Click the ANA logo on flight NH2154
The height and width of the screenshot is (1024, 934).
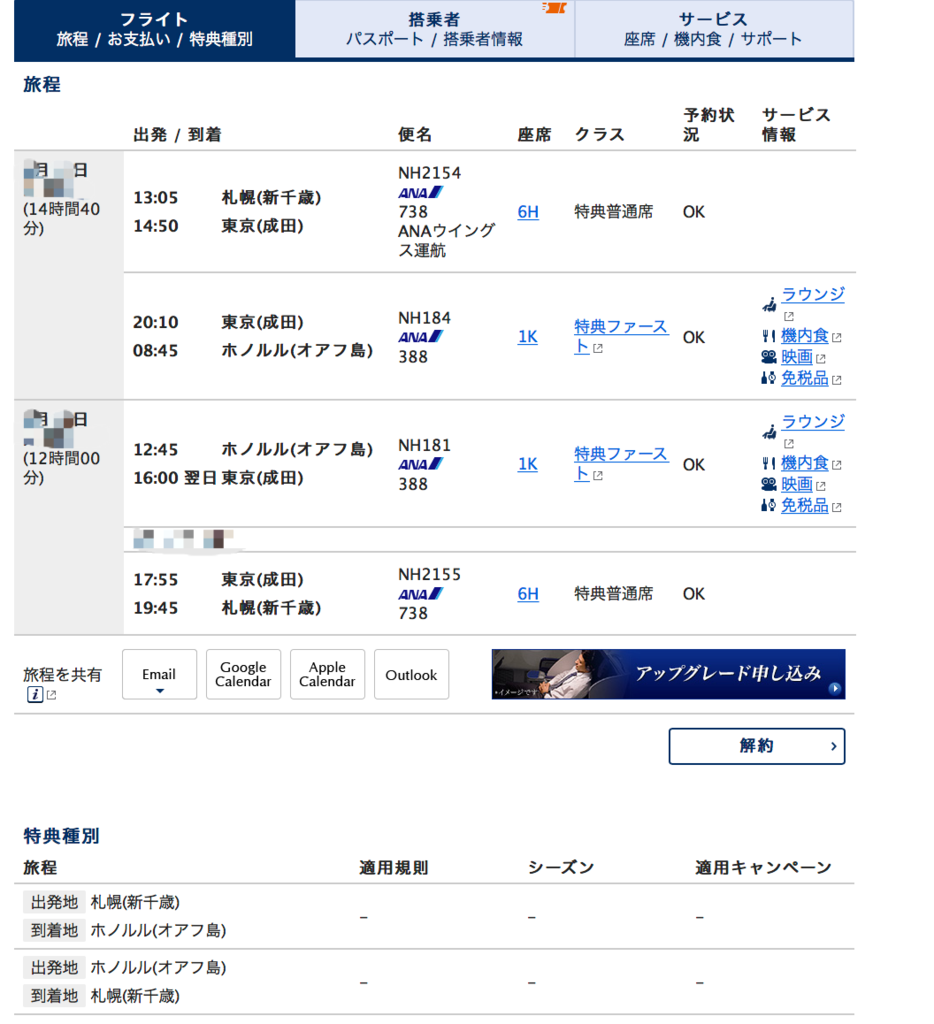point(421,190)
